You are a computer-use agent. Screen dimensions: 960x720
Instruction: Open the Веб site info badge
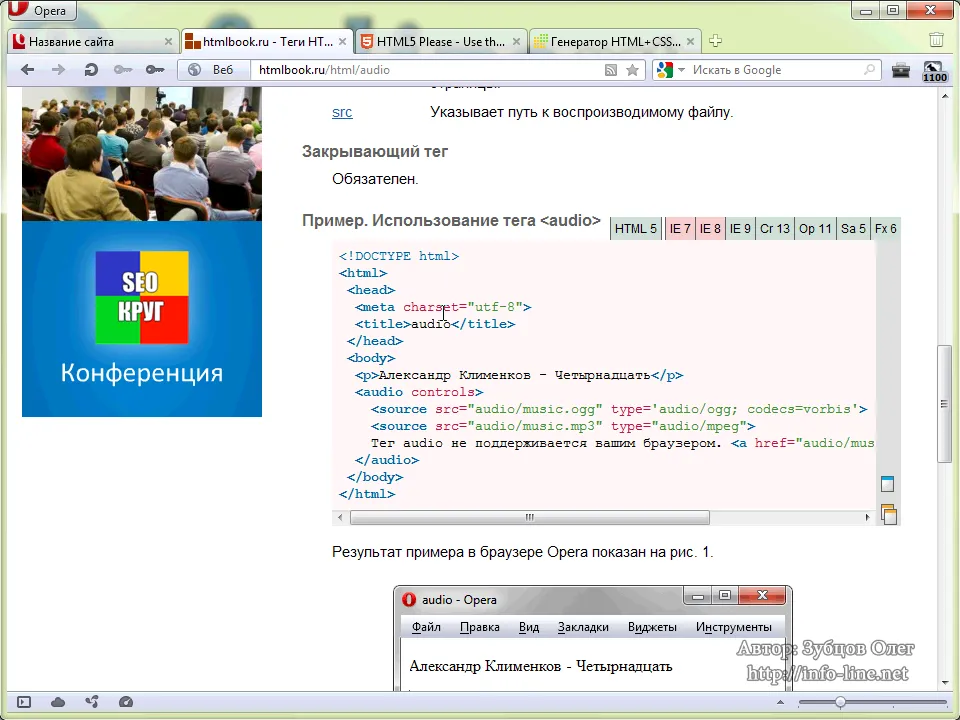(214, 70)
